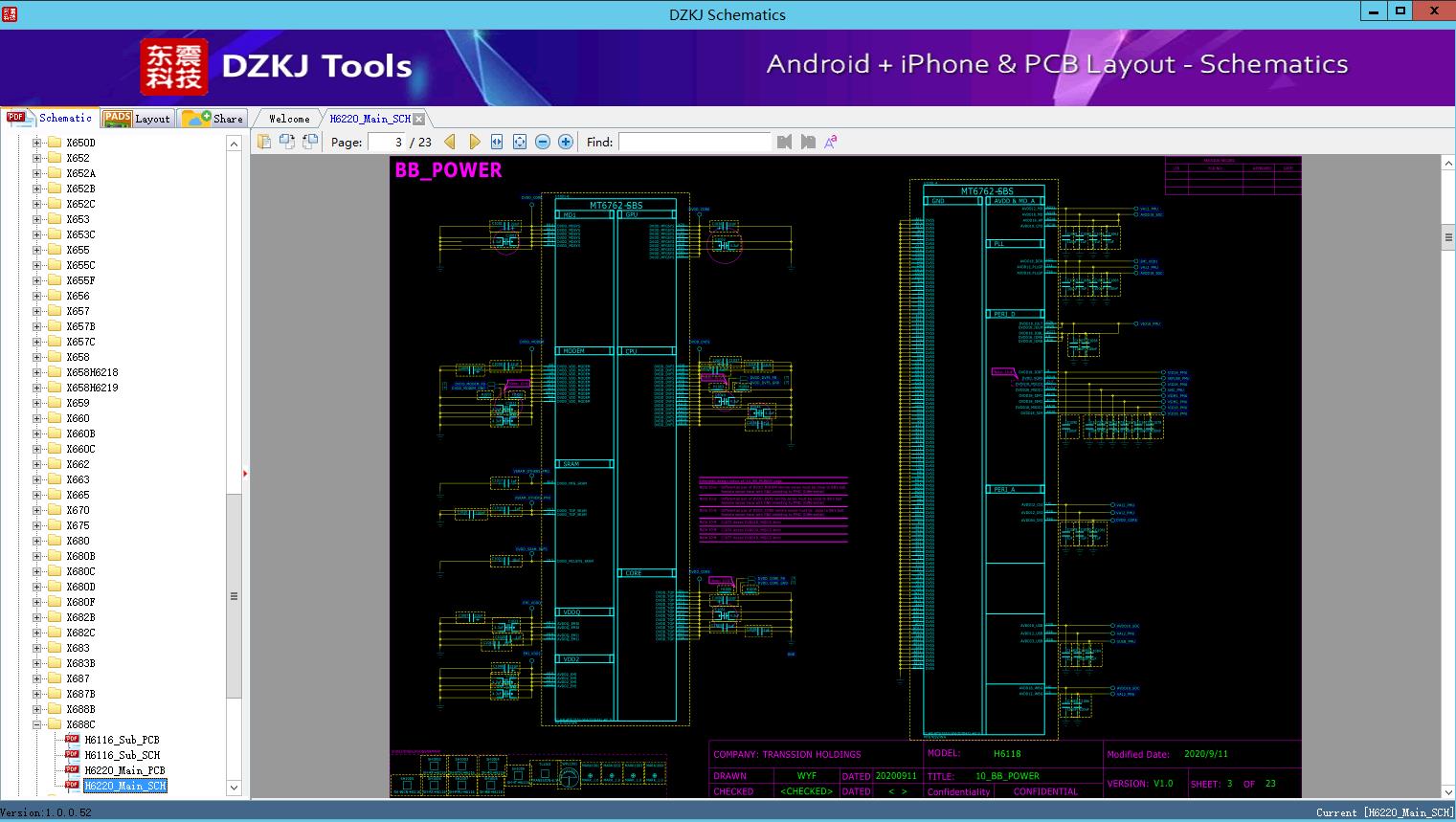
Task: Open the Share tab
Action: (x=213, y=119)
